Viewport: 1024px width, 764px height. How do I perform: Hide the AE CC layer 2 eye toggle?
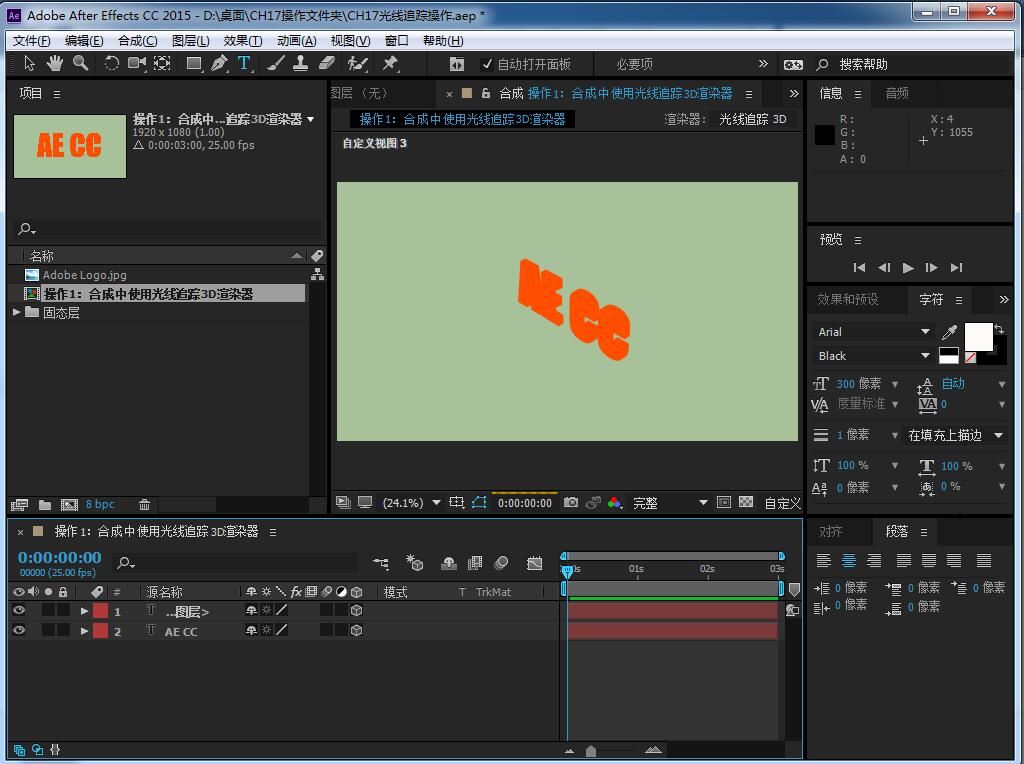19,630
